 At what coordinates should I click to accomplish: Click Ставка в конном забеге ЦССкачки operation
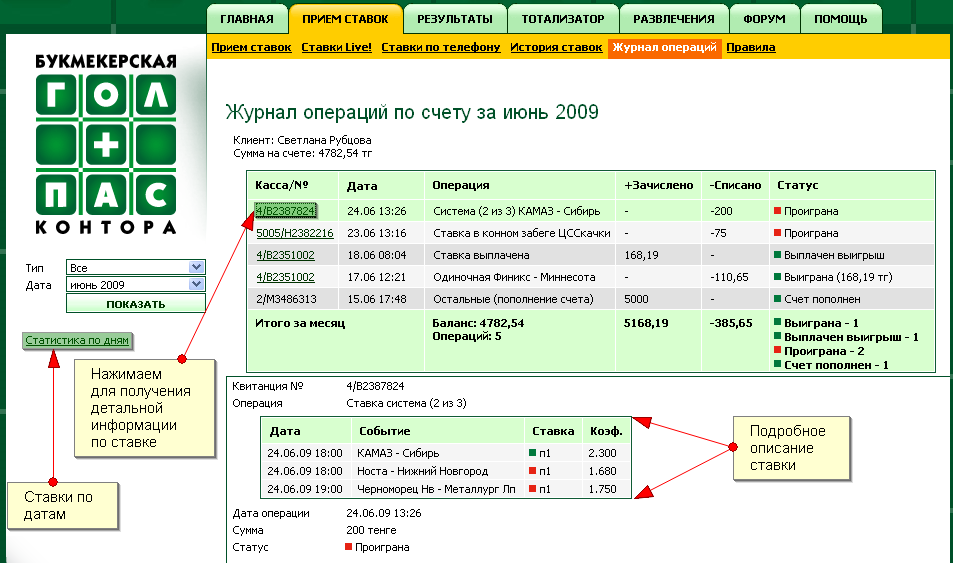(x=521, y=233)
